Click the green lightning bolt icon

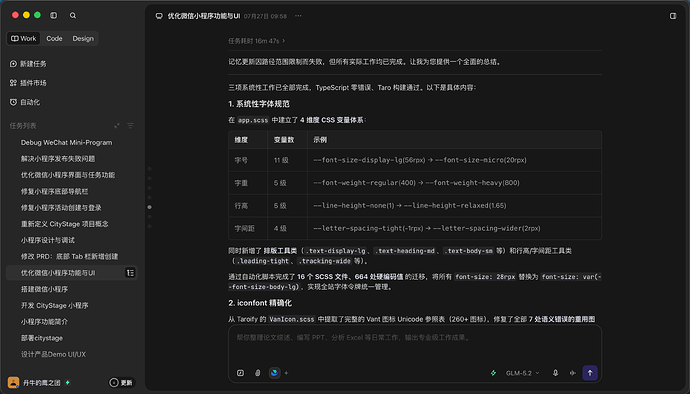[493, 373]
